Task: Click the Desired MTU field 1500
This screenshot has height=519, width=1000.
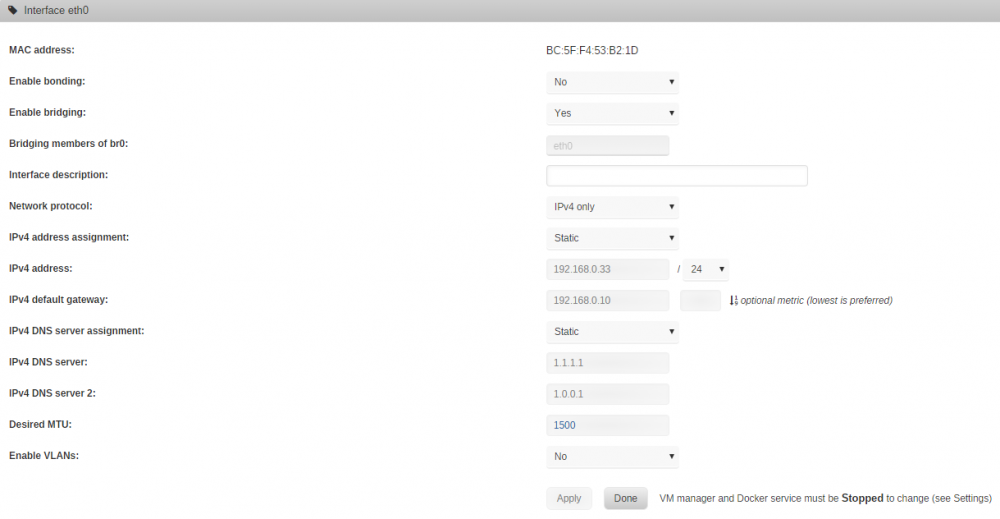Action: [608, 426]
